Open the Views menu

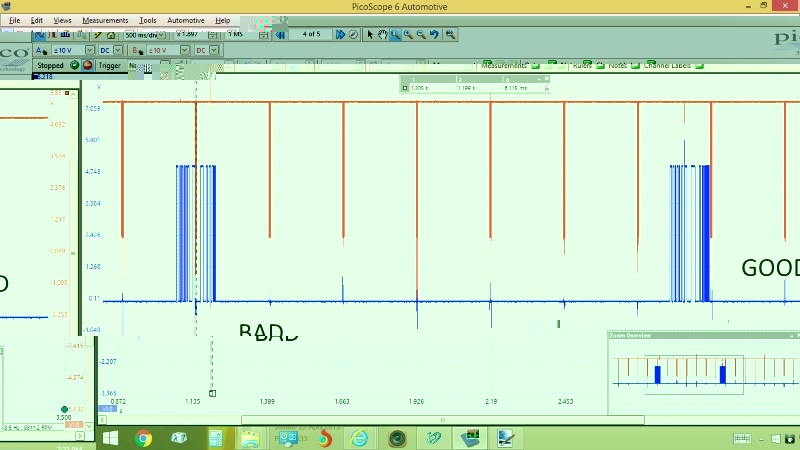(62, 20)
